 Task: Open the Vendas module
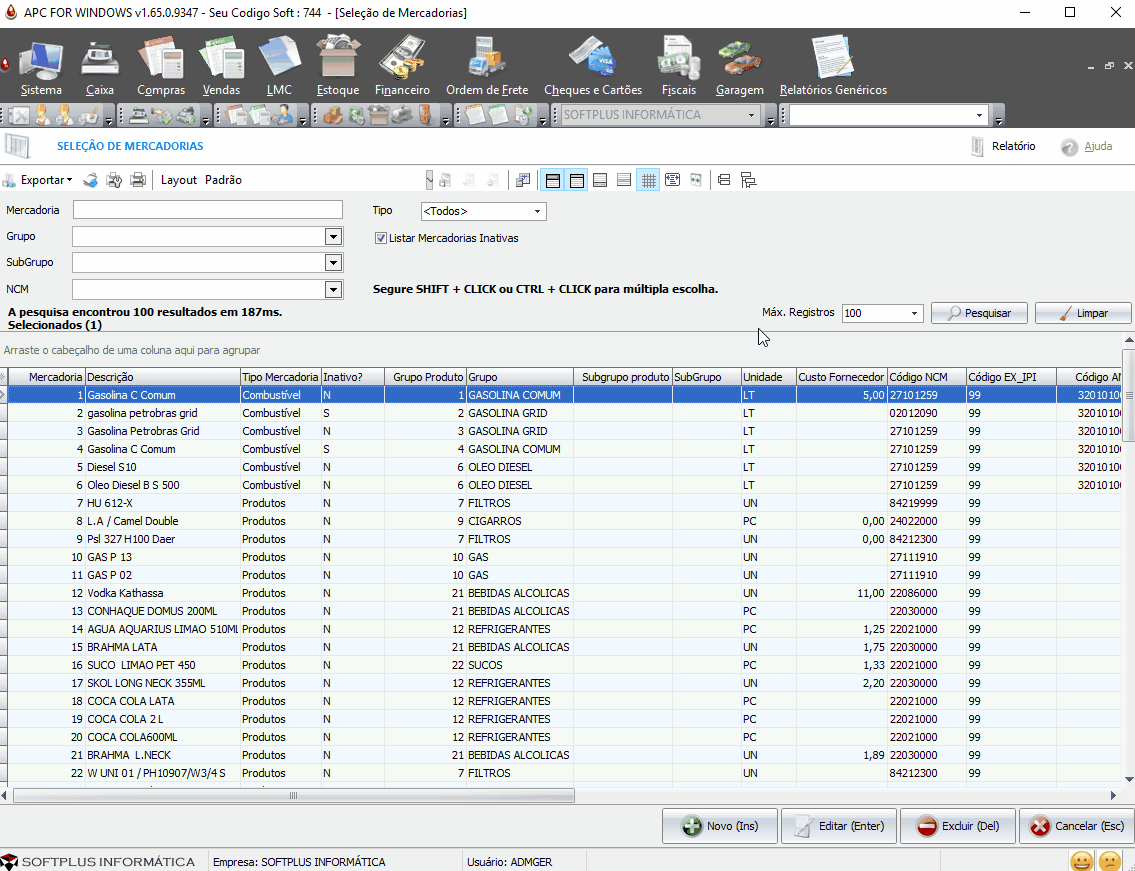(221, 67)
